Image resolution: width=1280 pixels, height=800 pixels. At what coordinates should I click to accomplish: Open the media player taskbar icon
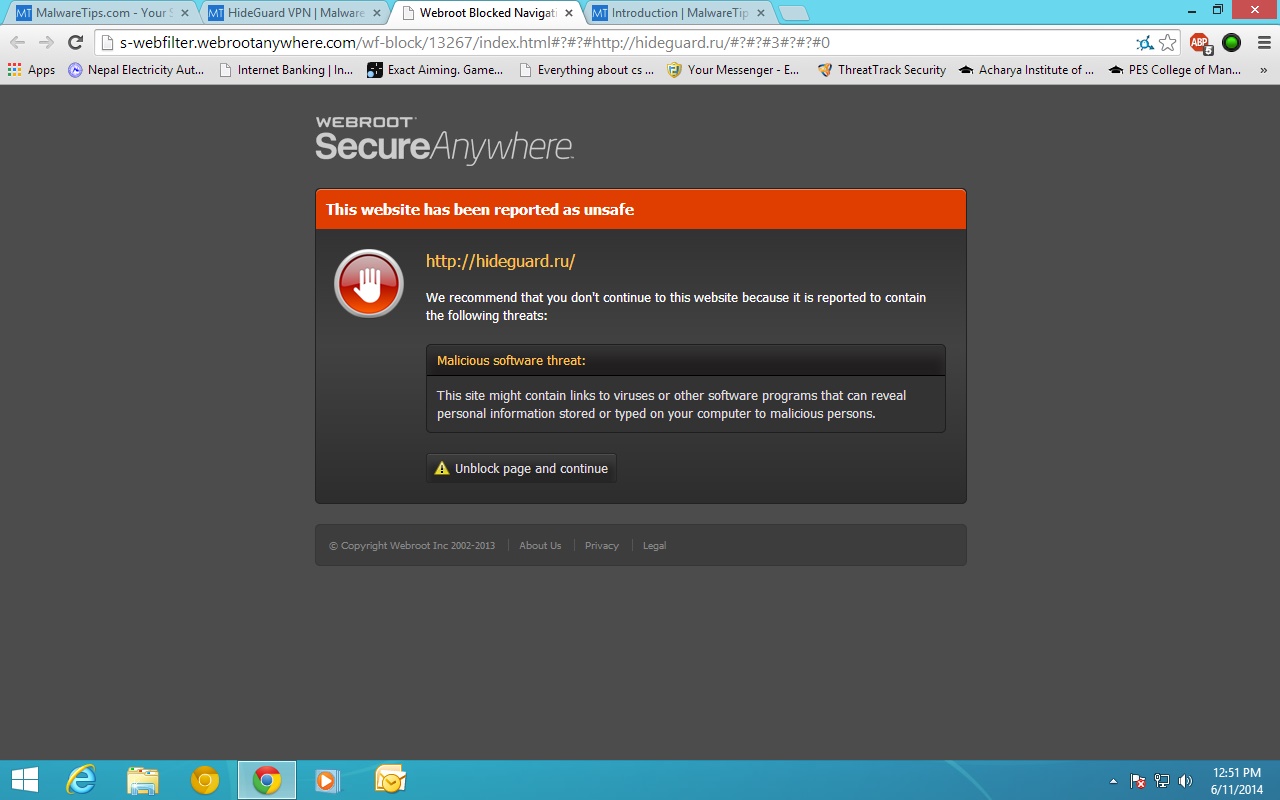(x=327, y=780)
